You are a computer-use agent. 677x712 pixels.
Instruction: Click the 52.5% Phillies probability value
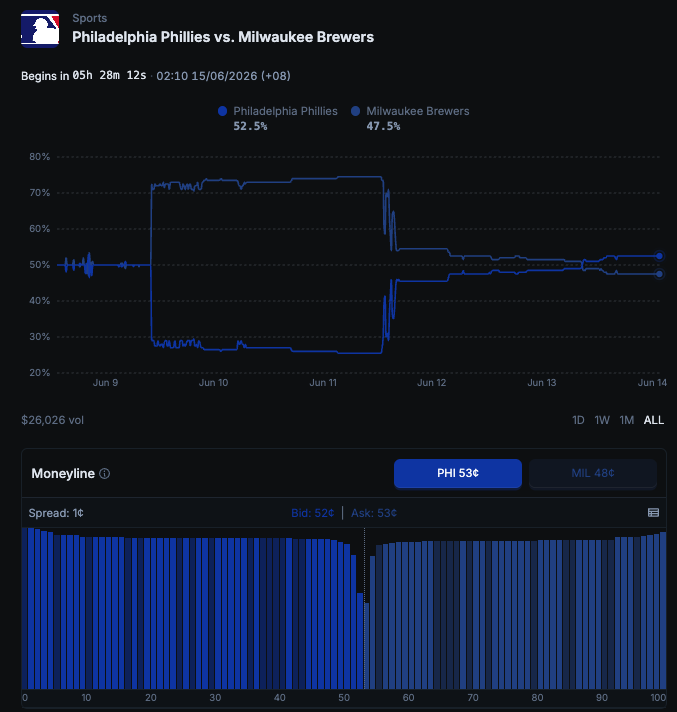pyautogui.click(x=250, y=126)
